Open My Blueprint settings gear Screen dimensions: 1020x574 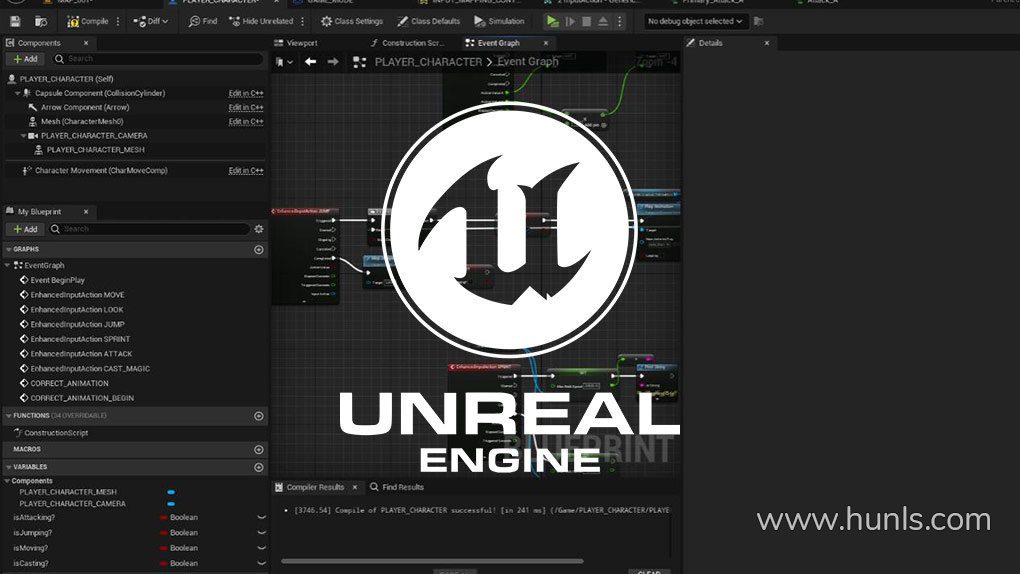(259, 229)
